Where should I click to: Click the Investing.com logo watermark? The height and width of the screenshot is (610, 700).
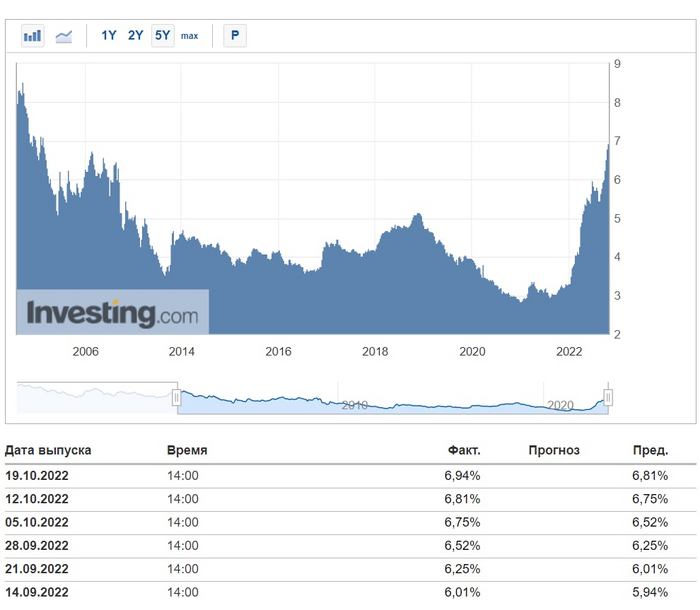tap(112, 312)
